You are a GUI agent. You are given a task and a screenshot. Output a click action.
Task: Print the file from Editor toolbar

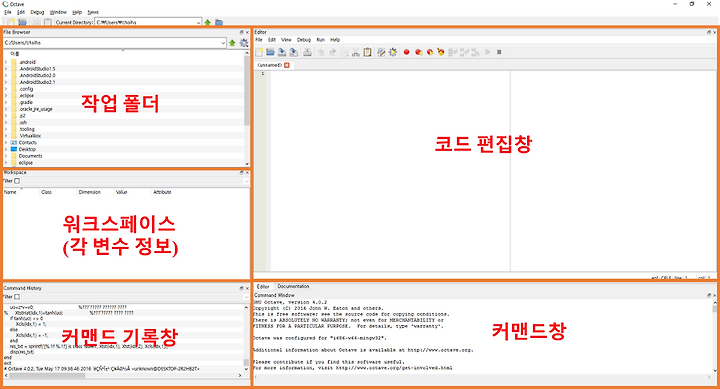307,52
